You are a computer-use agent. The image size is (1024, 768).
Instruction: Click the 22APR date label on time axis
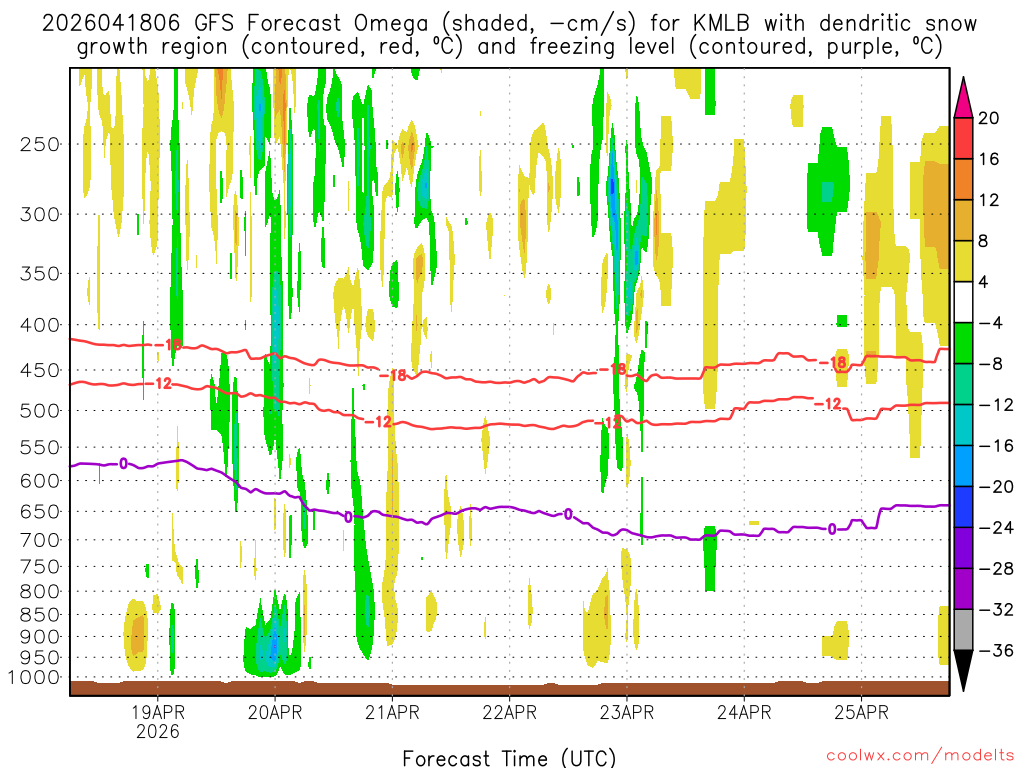(509, 712)
